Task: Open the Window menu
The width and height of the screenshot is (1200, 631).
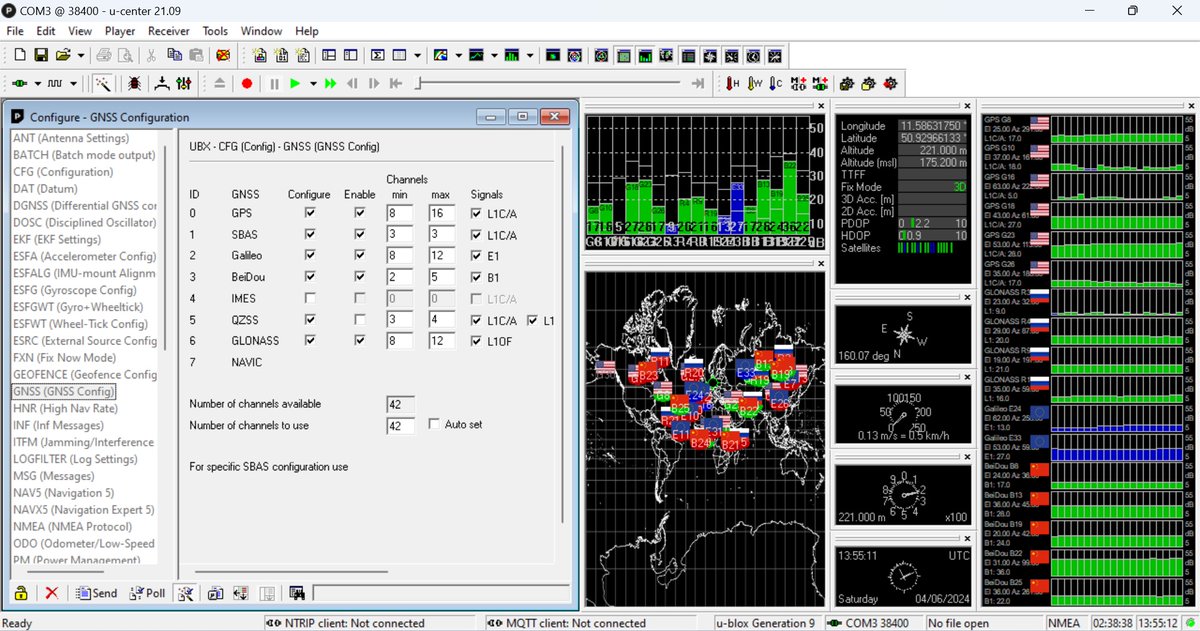Action: [261, 31]
